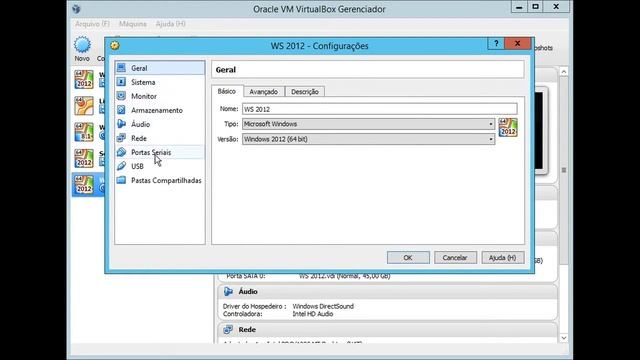Select the Windows 8.1 VM icon in list
Viewport: 640px width, 360px height.
84,132
